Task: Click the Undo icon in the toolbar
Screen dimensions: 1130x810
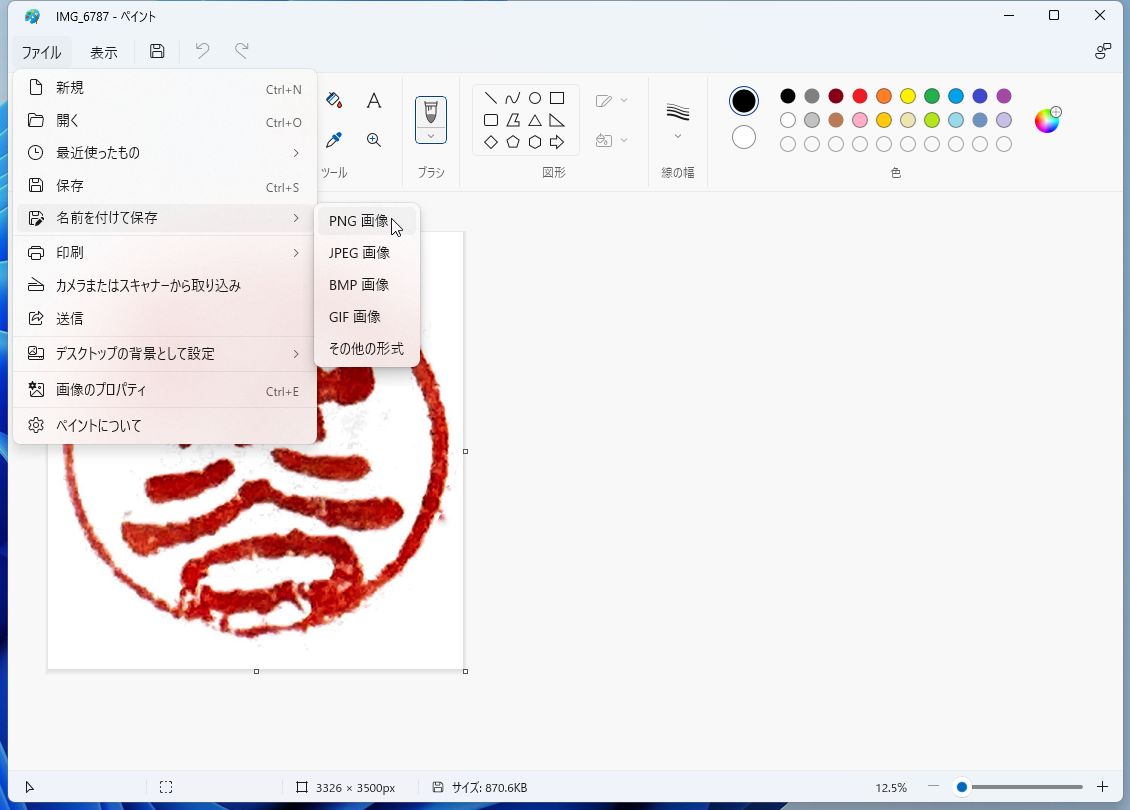Action: click(202, 51)
